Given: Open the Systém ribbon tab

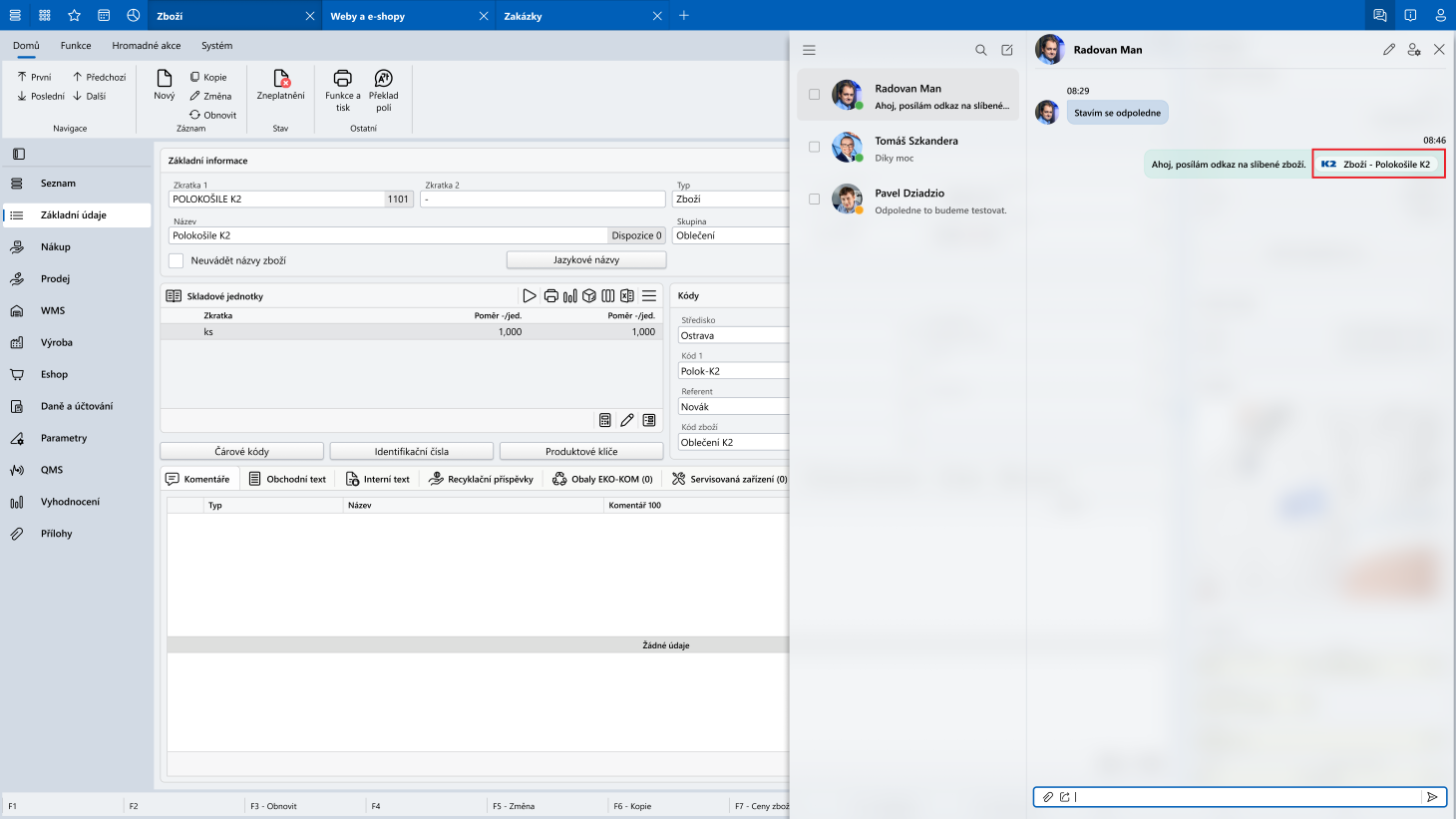Looking at the screenshot, I should coord(216,46).
